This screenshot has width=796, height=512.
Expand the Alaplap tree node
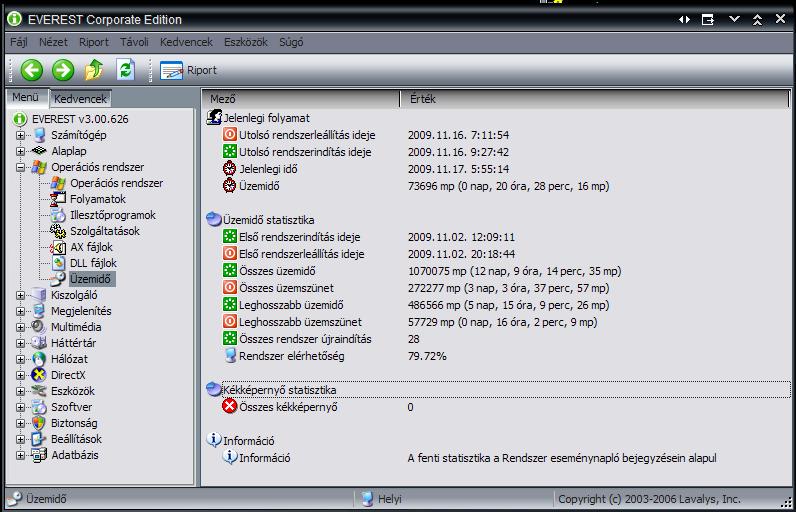tap(20, 151)
